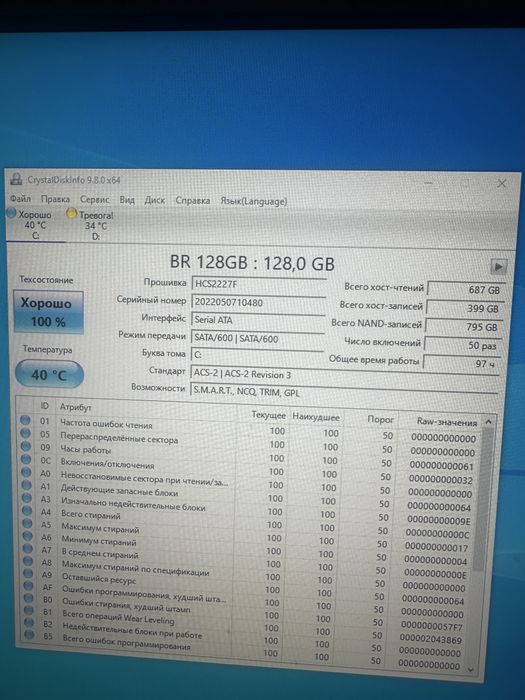This screenshot has width=525, height=700.
Task: Click the serial number field 2022050710480
Action: (258, 302)
